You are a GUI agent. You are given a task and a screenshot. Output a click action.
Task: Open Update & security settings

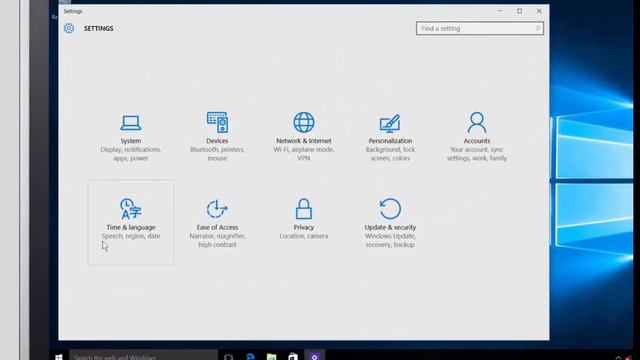click(x=390, y=222)
